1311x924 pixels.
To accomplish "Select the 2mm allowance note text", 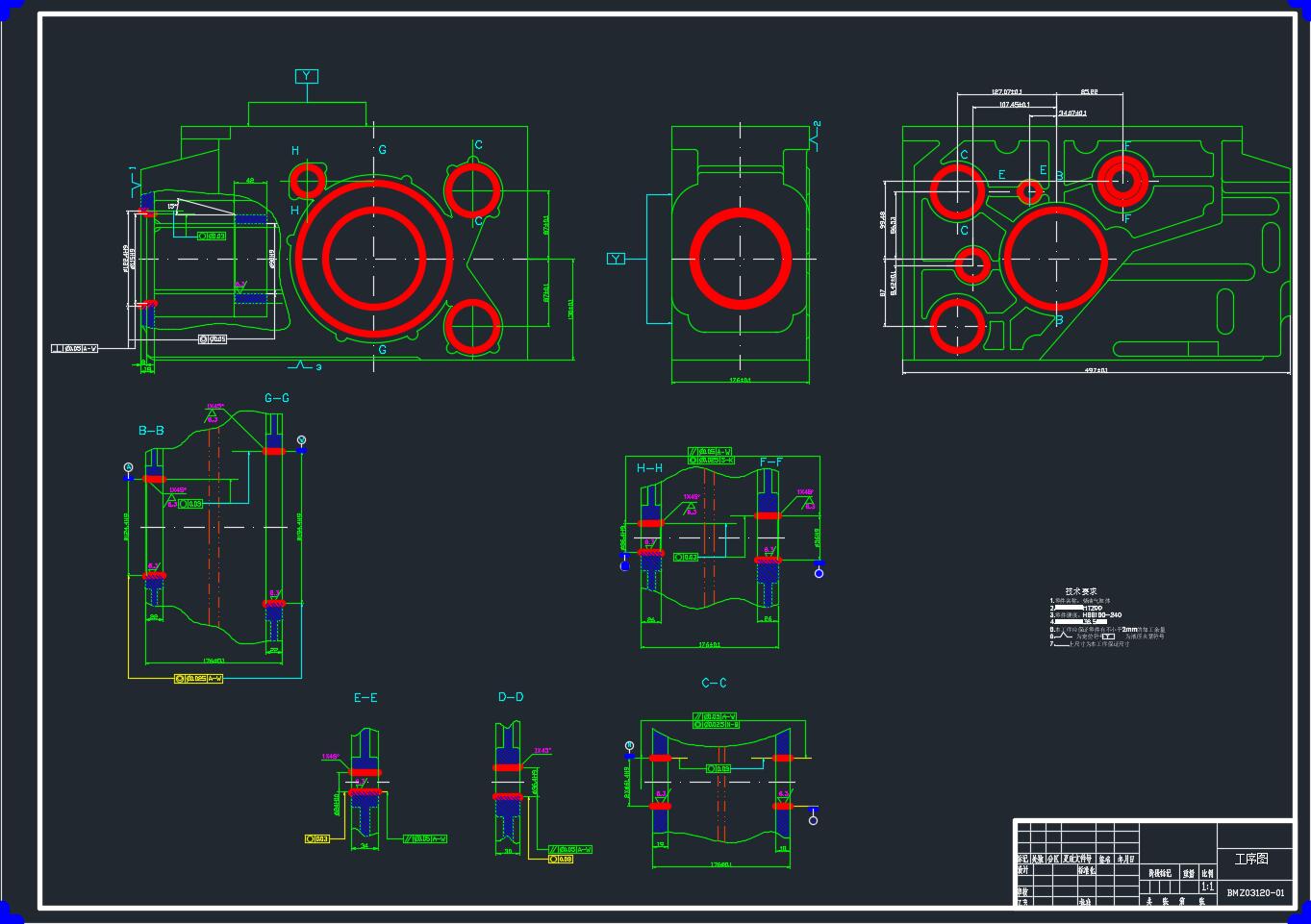I will pos(1130,630).
